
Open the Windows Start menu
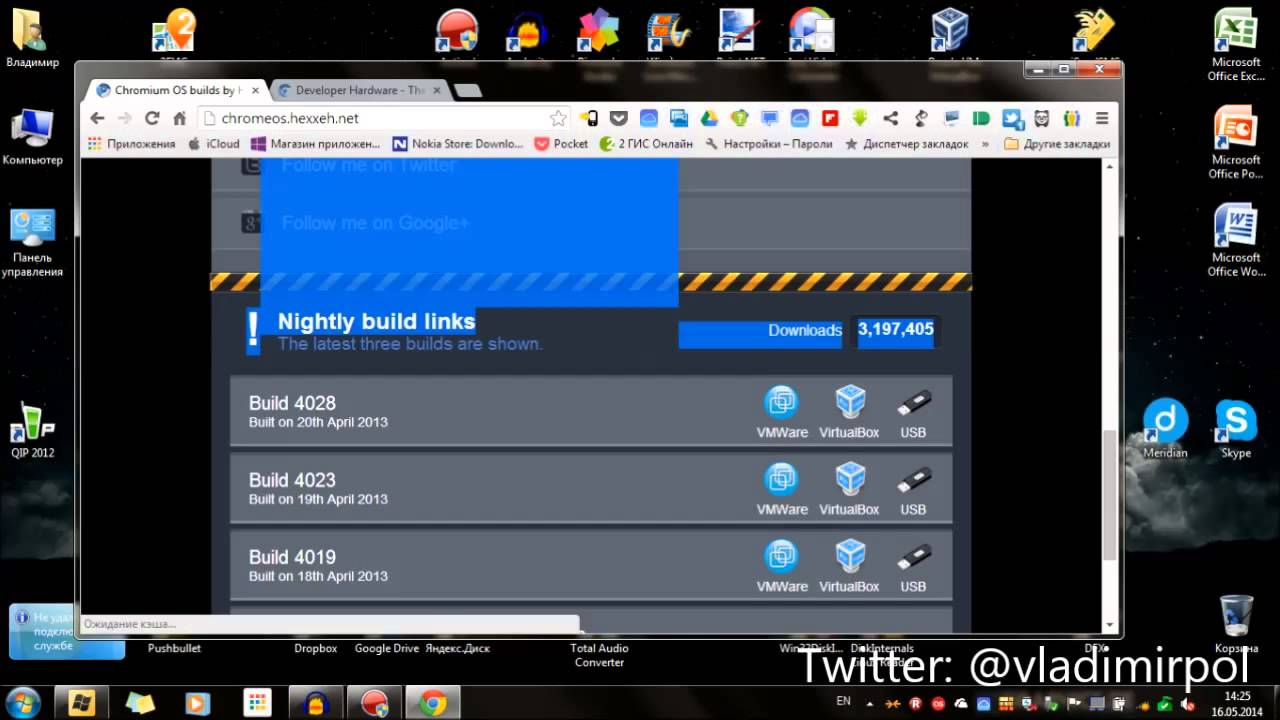pos(23,702)
